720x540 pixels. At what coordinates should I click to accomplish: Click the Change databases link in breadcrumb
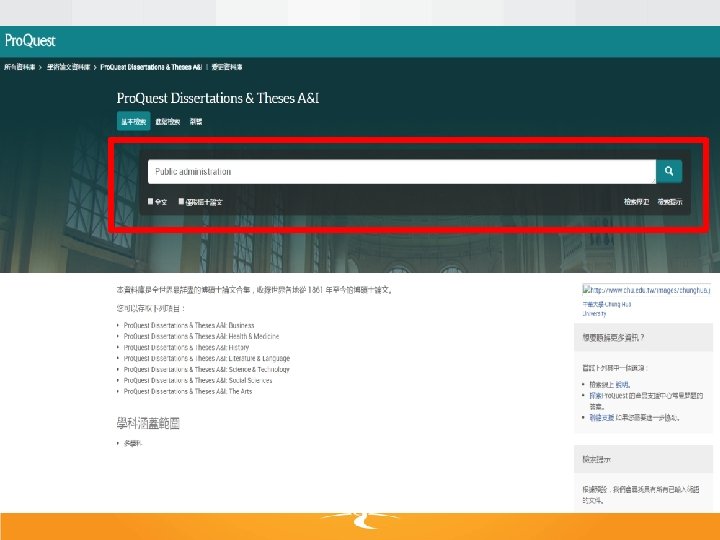pos(227,67)
